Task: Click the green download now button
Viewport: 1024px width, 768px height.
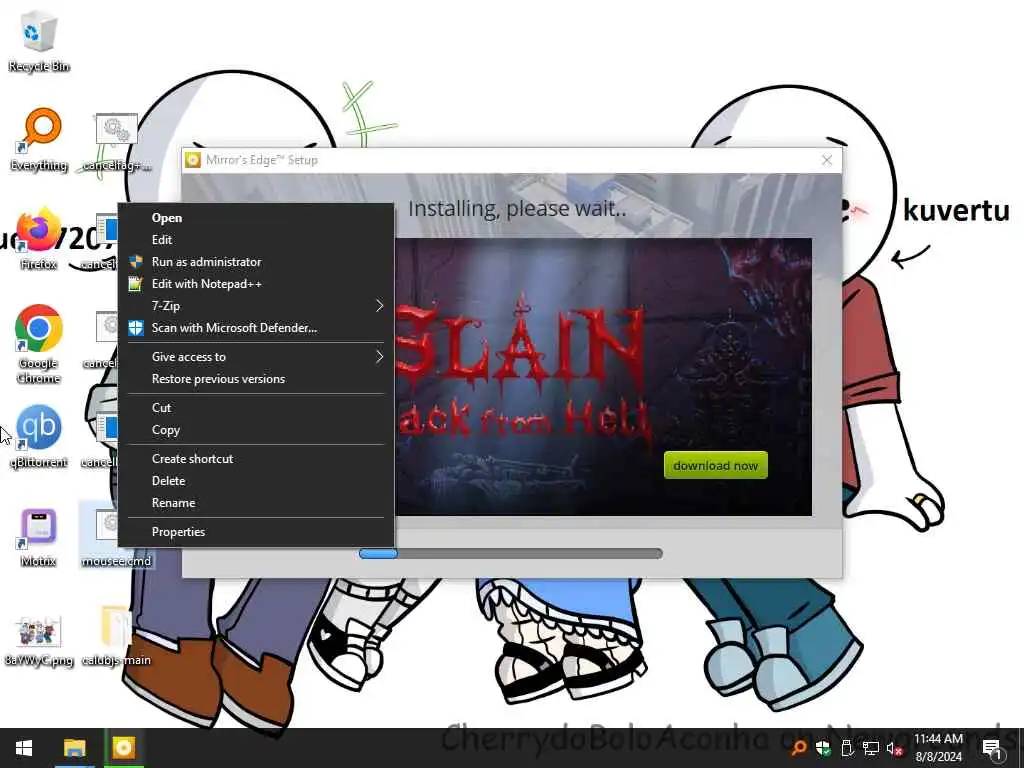Action: [716, 466]
